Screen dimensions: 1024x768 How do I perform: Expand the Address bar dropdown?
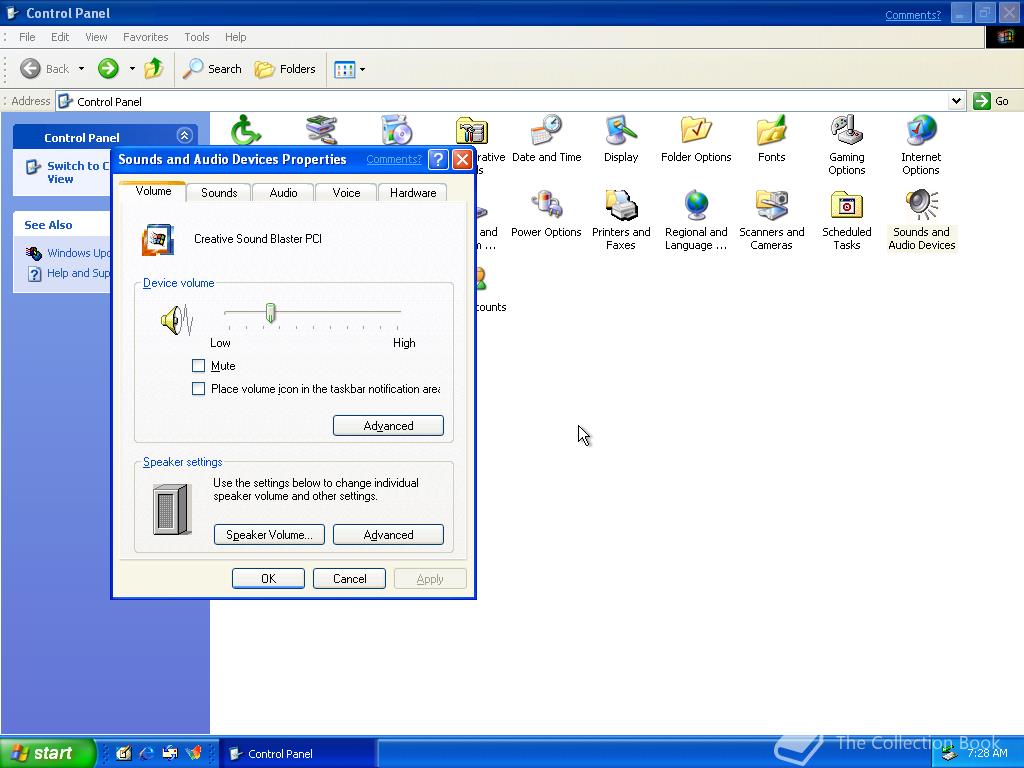956,101
